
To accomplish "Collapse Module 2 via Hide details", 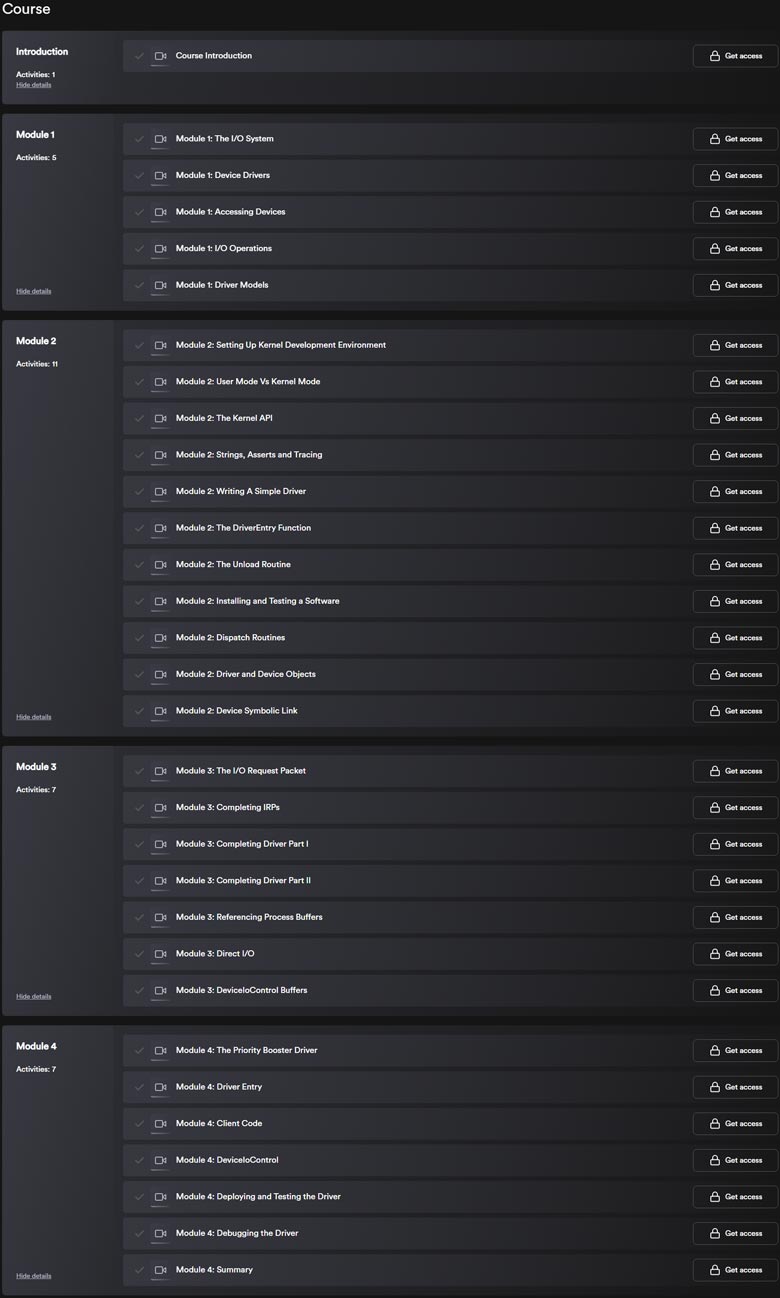I will (33, 717).
